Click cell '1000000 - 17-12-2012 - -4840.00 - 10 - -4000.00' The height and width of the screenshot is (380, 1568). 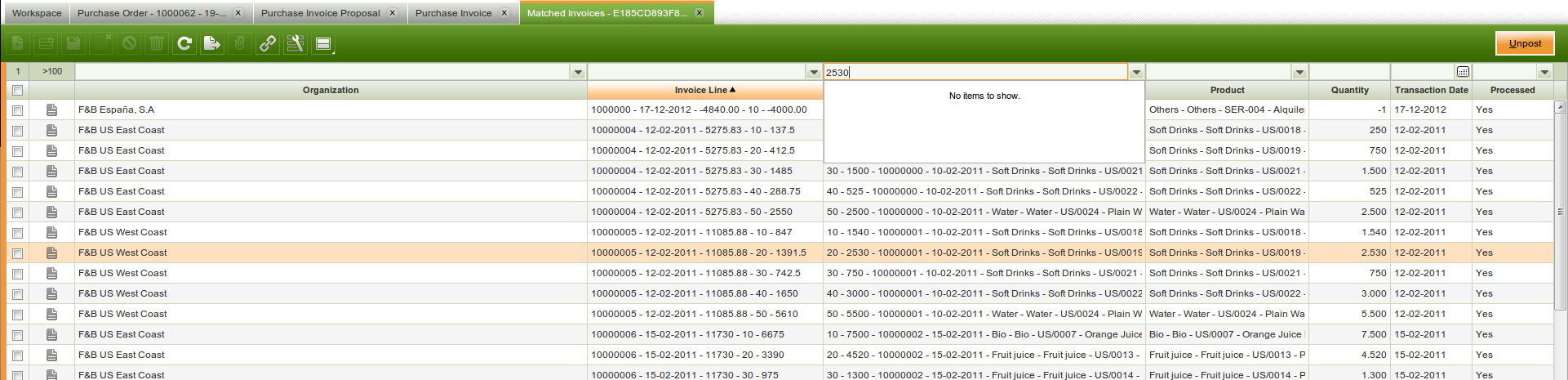(705, 110)
